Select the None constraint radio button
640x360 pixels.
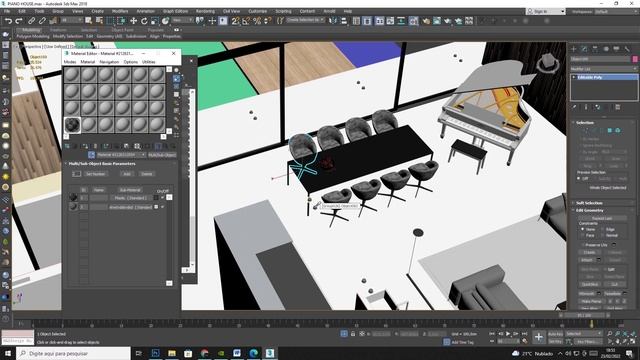pyautogui.click(x=582, y=229)
